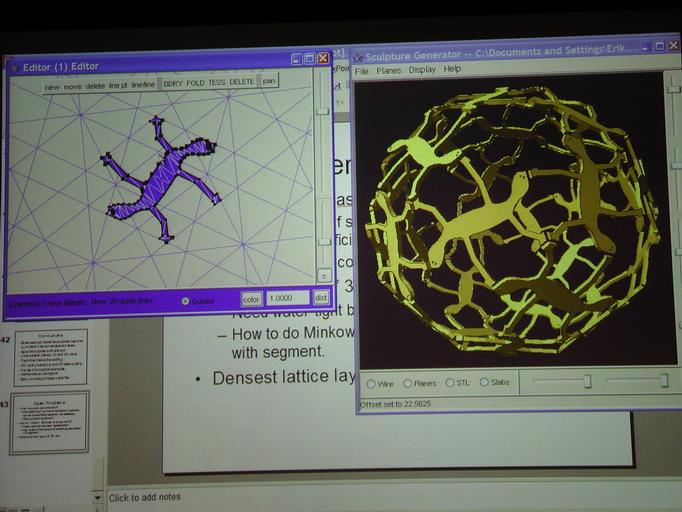Open the Planes menu
The image size is (682, 512).
[x=389, y=70]
